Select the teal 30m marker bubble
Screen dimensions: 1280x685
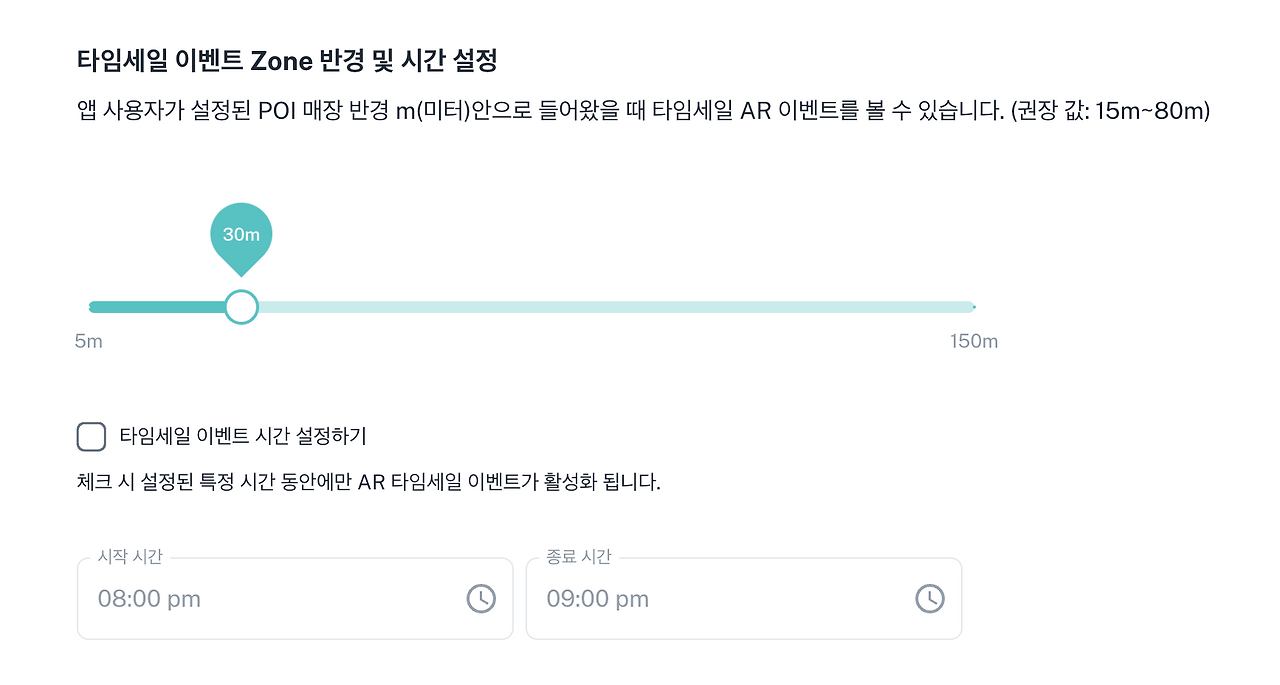240,233
